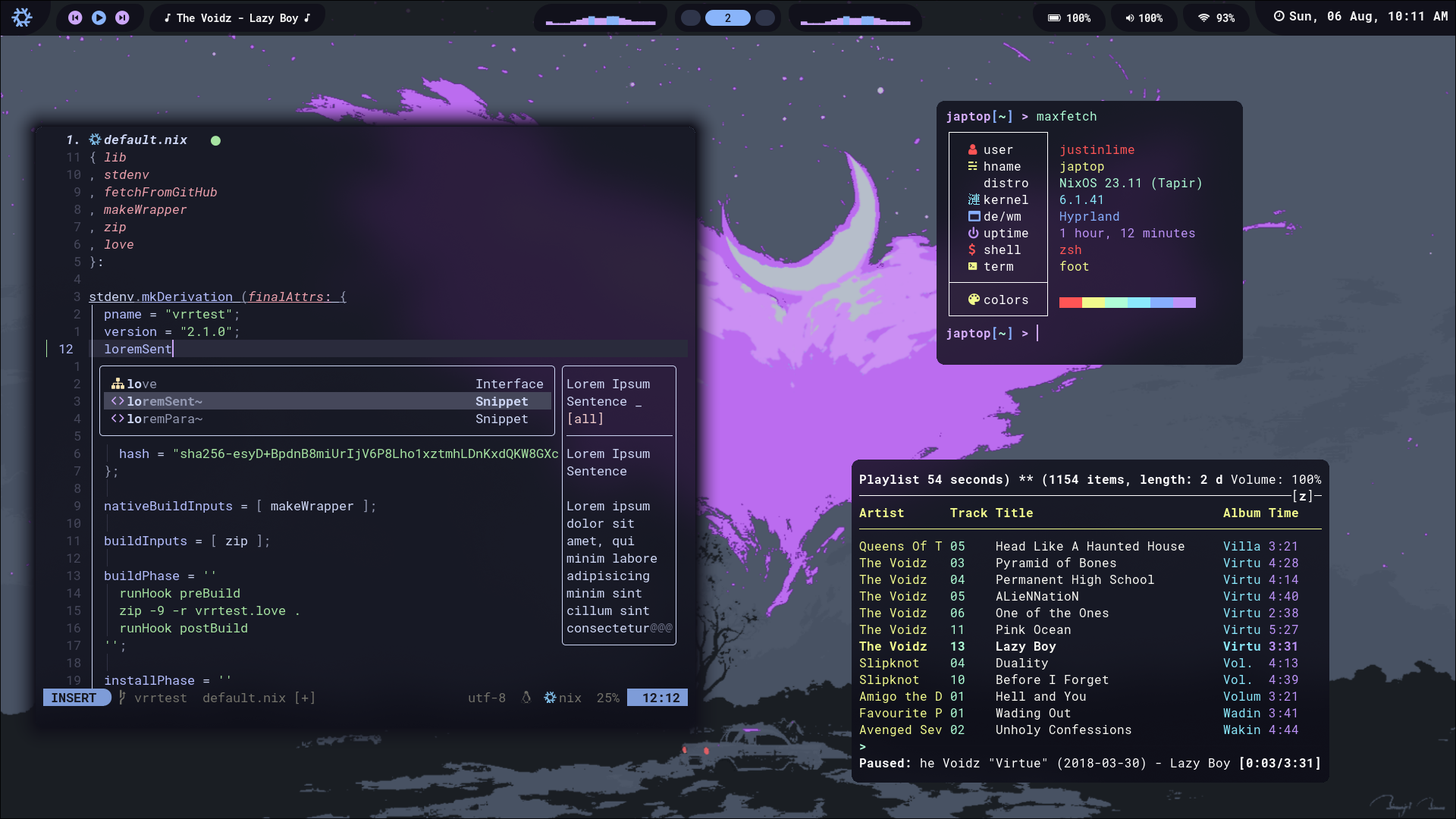Skip to the next track
This screenshot has width=1456, height=819.
click(x=122, y=17)
